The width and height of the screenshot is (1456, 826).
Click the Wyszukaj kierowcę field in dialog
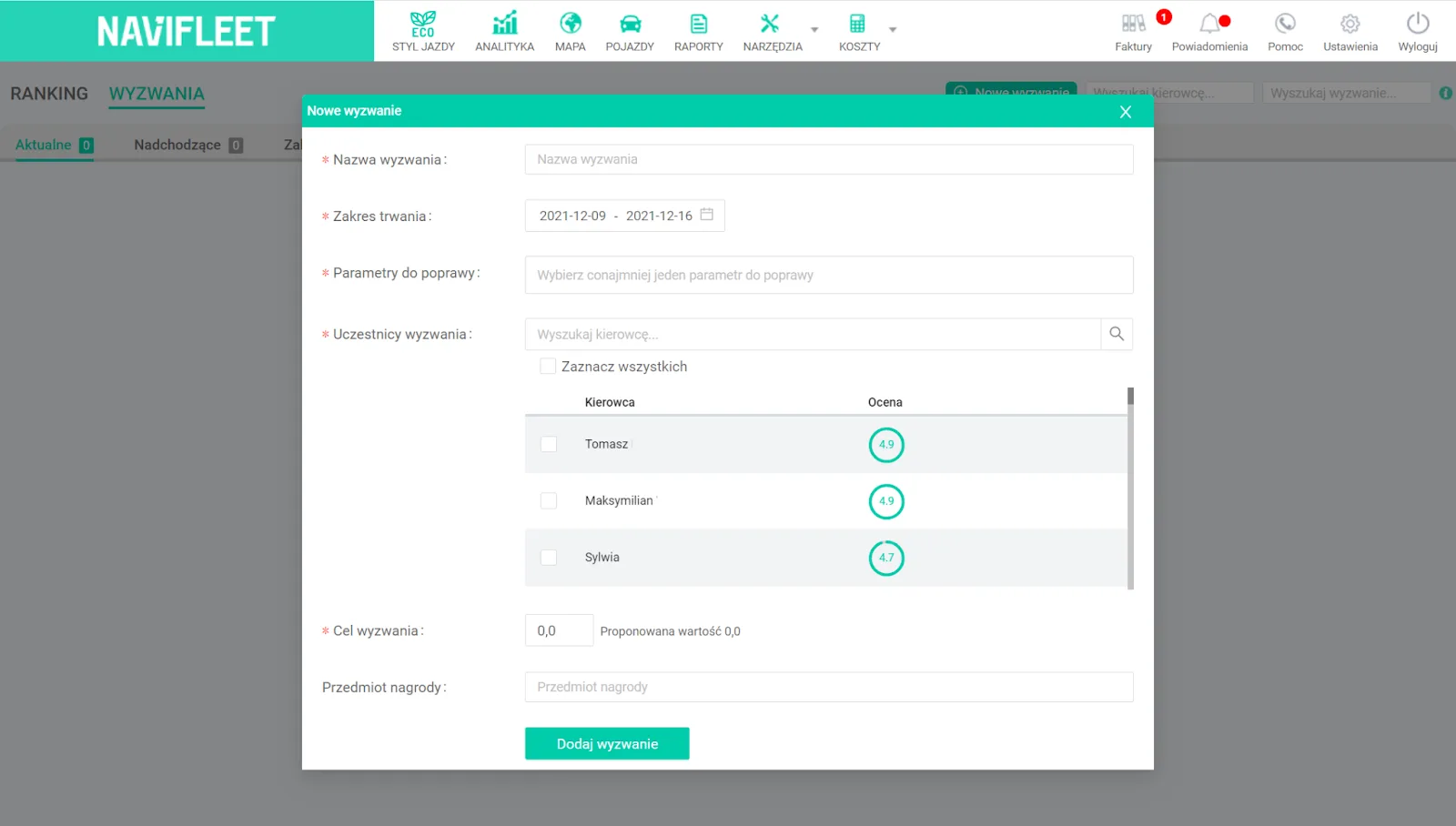[813, 334]
